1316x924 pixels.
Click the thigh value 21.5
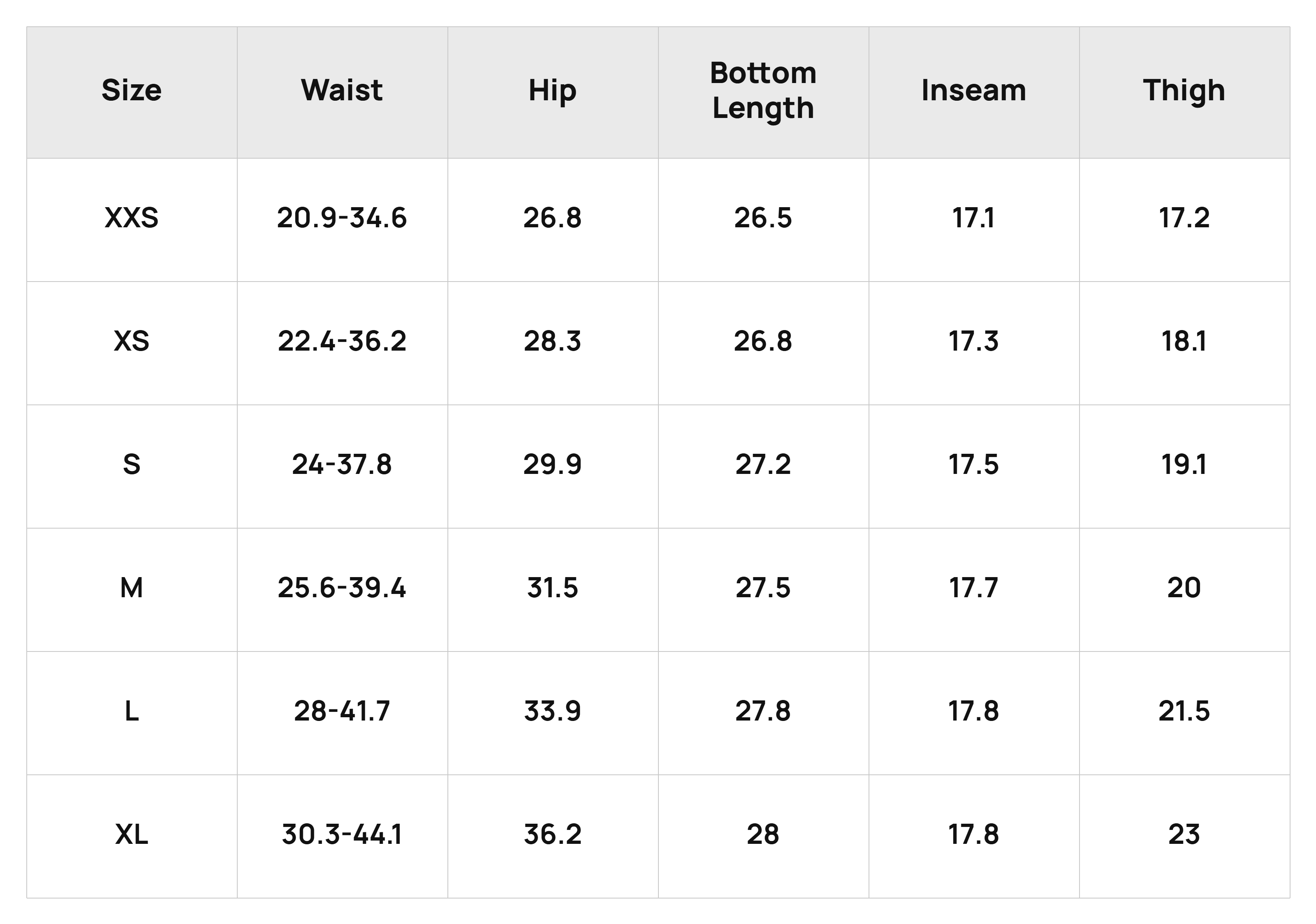[1184, 711]
